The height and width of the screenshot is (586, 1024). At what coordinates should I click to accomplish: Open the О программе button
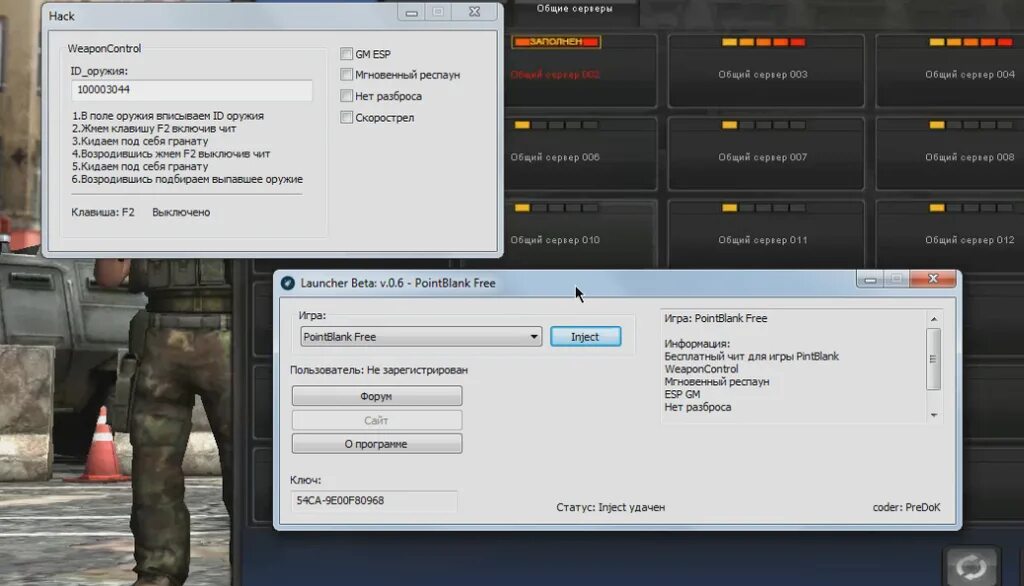(377, 444)
